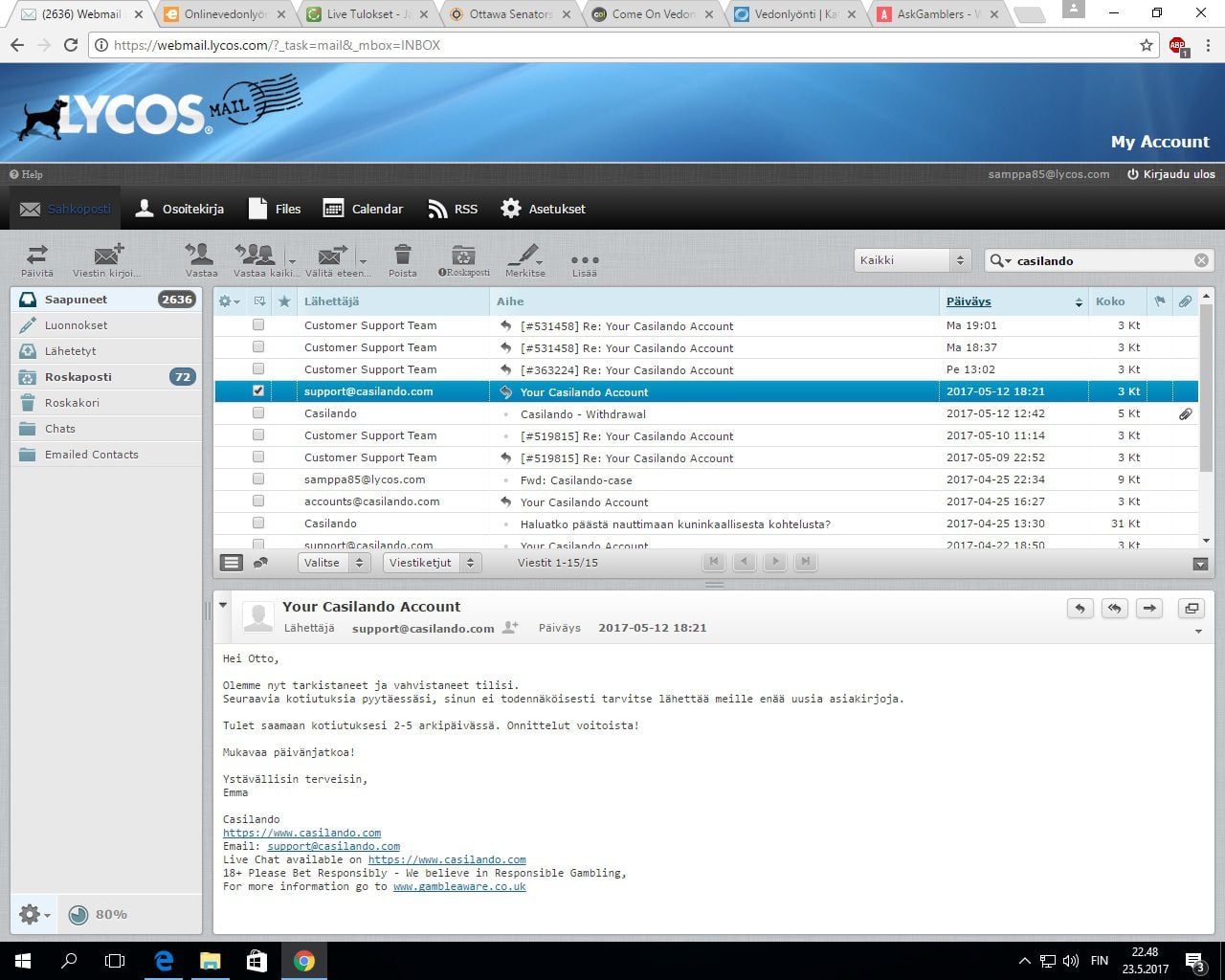
Task: Click support@casilando.com email link in signature
Action: (x=334, y=847)
